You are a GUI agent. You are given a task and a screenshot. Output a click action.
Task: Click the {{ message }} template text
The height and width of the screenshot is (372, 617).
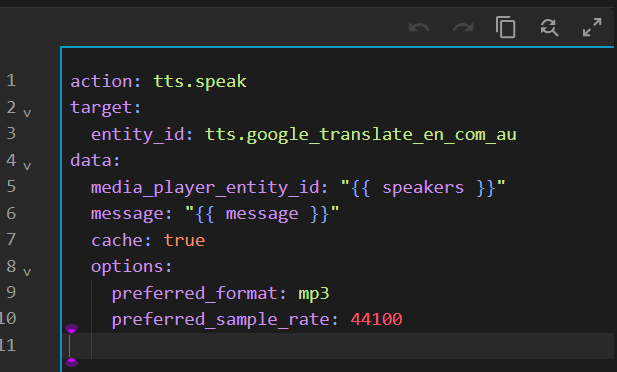tap(262, 214)
